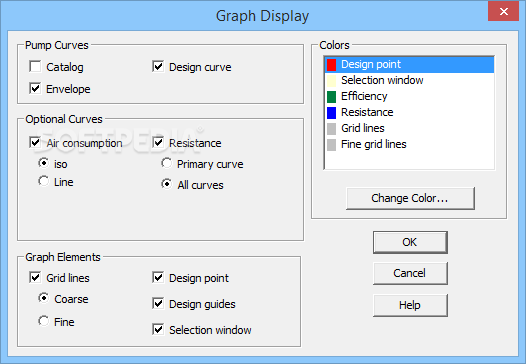Select Resistance in the Colors list

coord(410,112)
